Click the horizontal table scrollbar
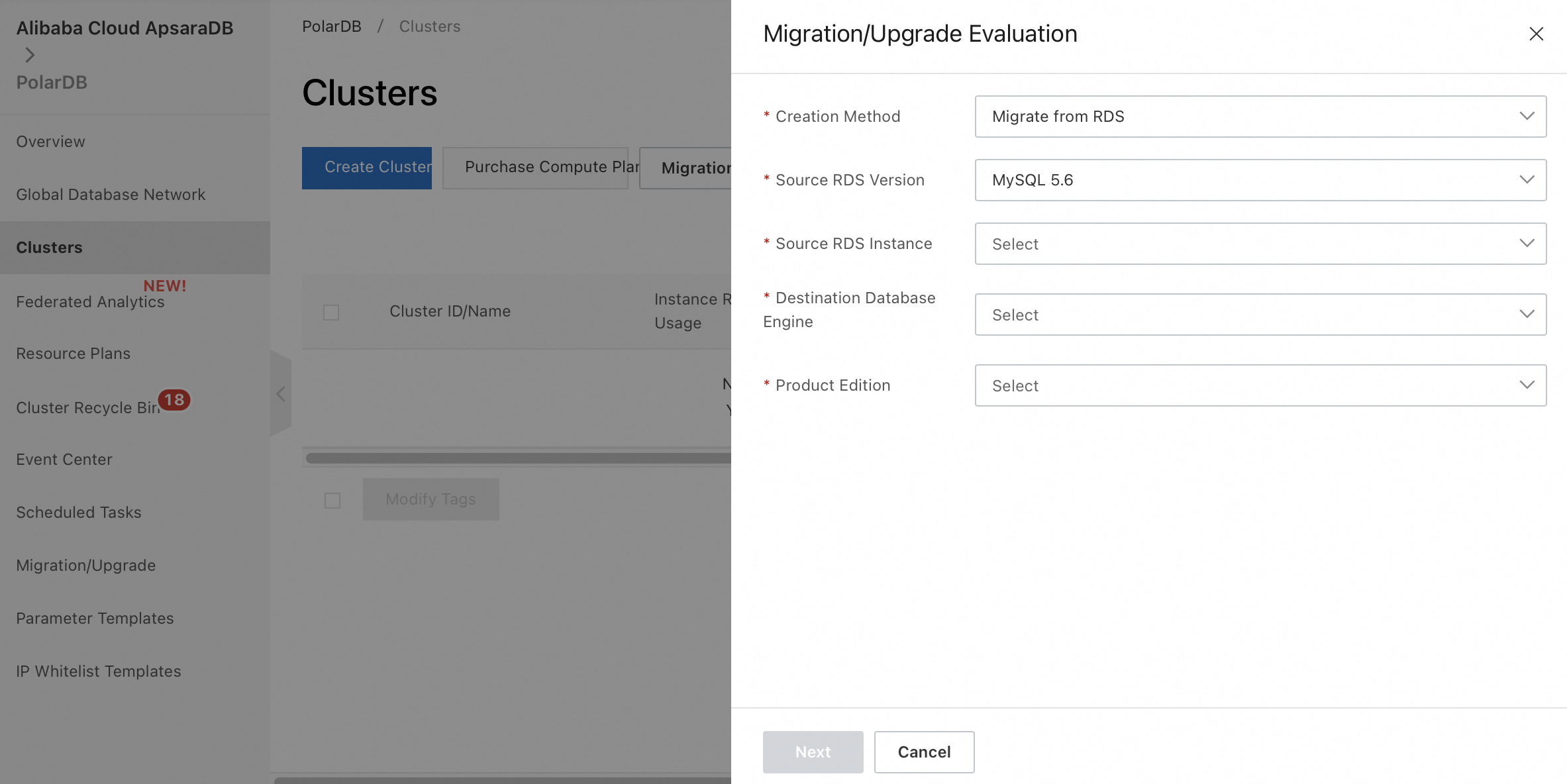 (517, 458)
